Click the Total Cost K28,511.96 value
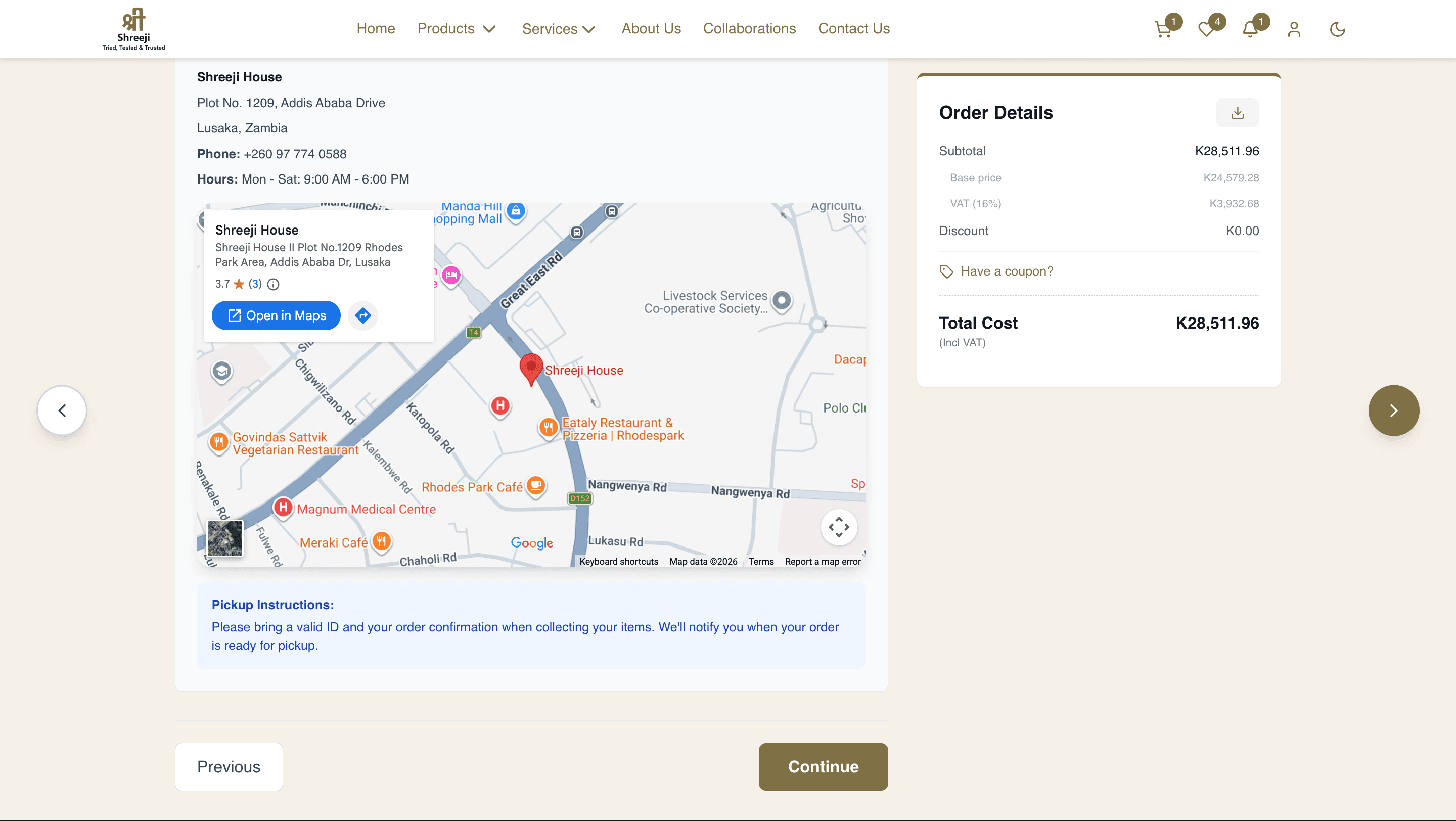Viewport: 1456px width, 821px height. coord(1217,323)
